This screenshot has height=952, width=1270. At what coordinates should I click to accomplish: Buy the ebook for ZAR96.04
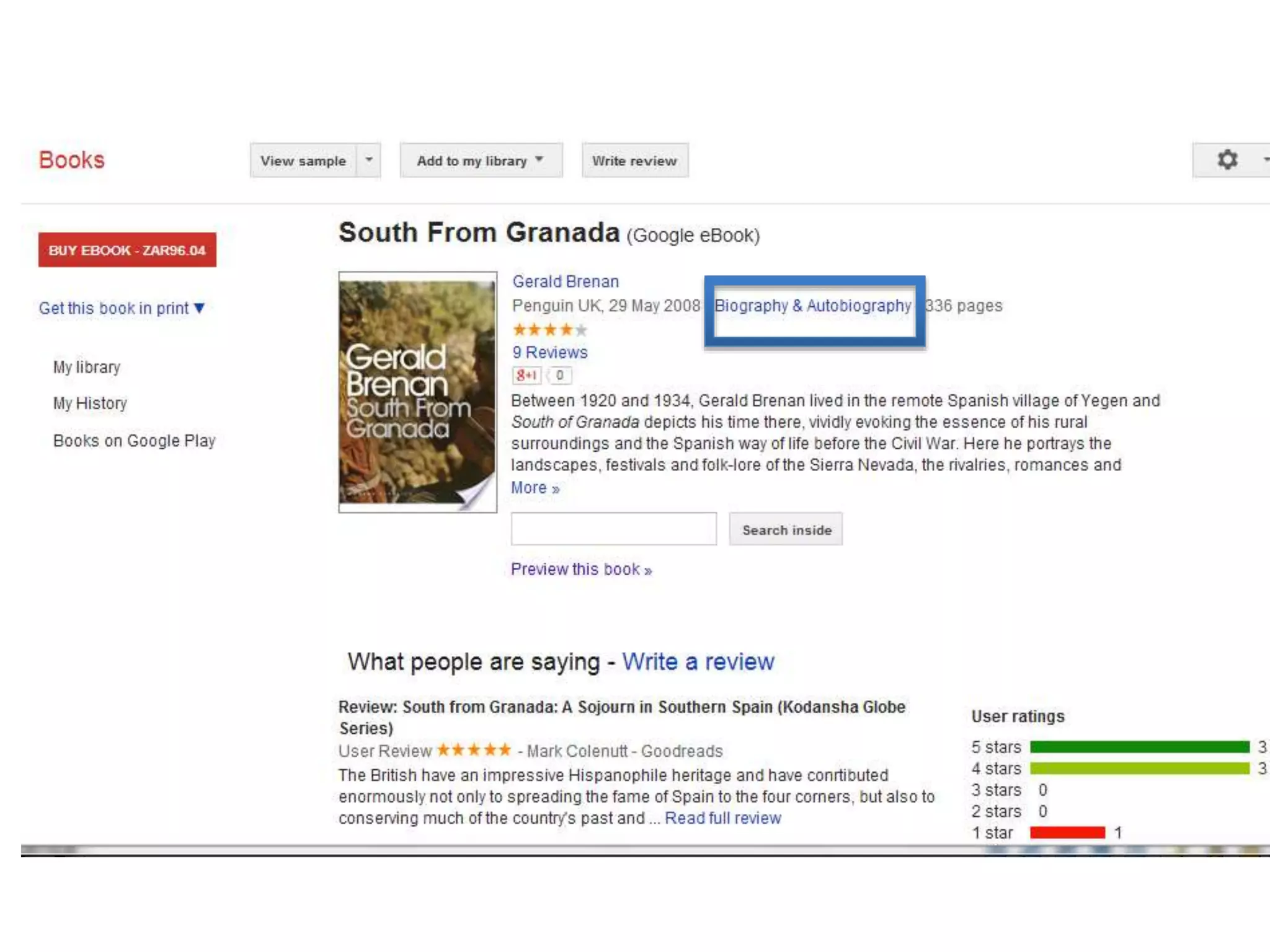[x=127, y=250]
